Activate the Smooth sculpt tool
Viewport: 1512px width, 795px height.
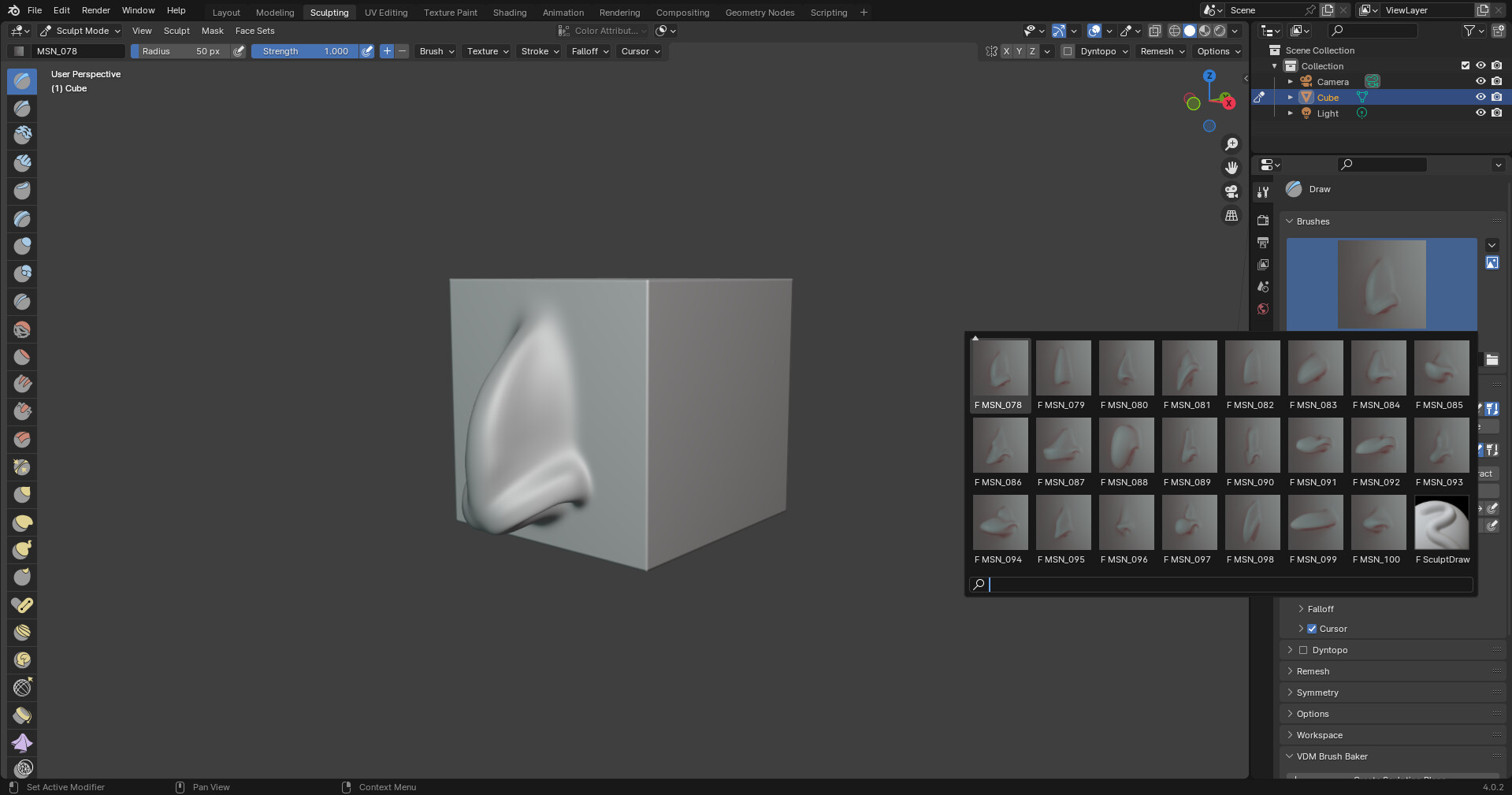[21, 329]
